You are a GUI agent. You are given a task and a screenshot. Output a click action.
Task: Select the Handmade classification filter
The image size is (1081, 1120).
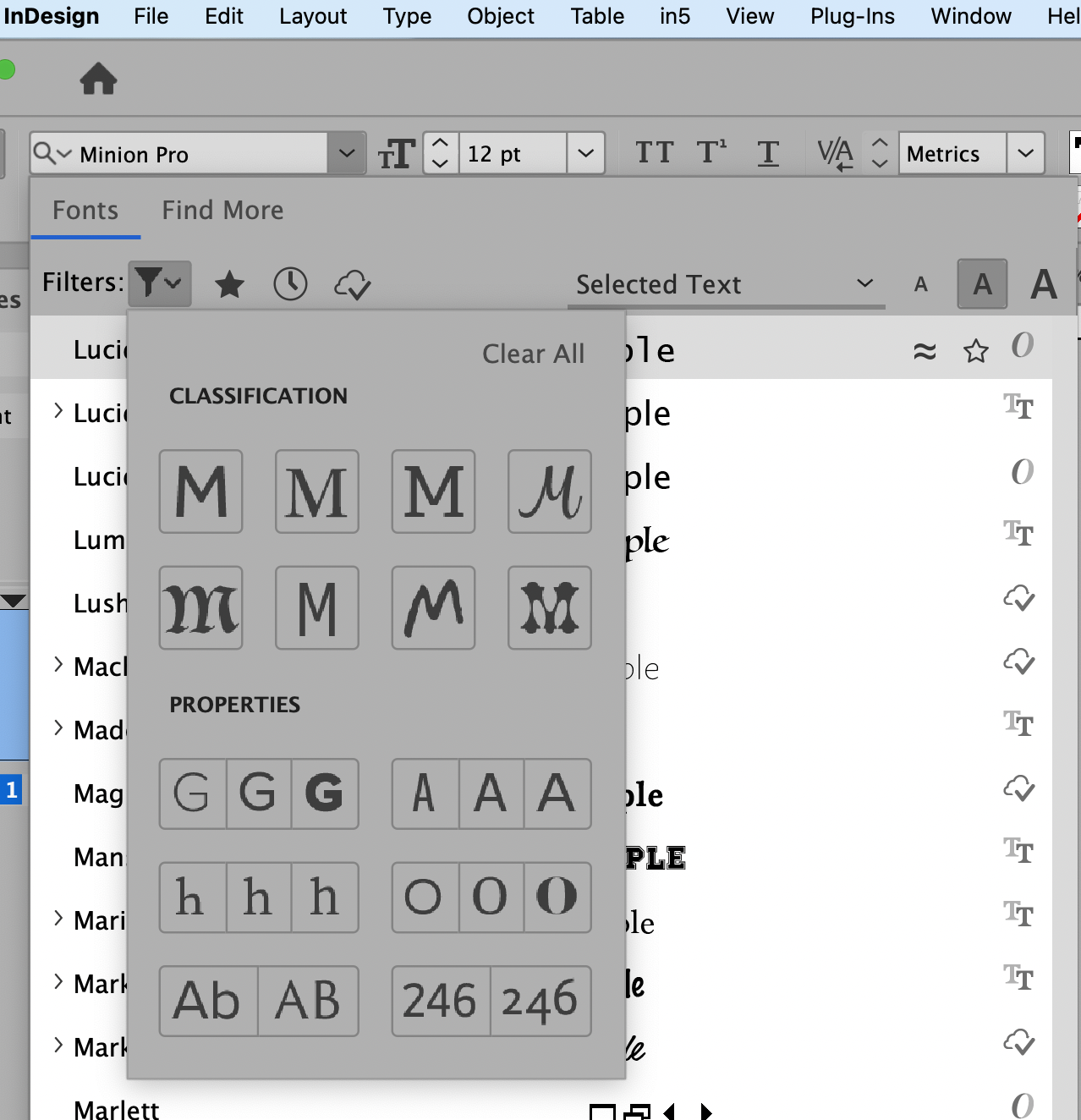[x=433, y=608]
